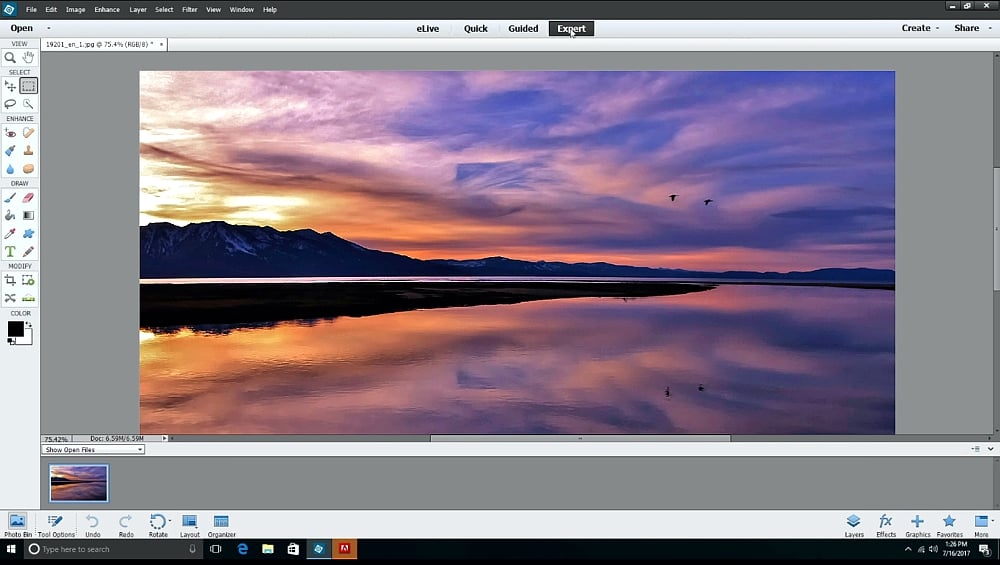Open the Layers panel

853,524
